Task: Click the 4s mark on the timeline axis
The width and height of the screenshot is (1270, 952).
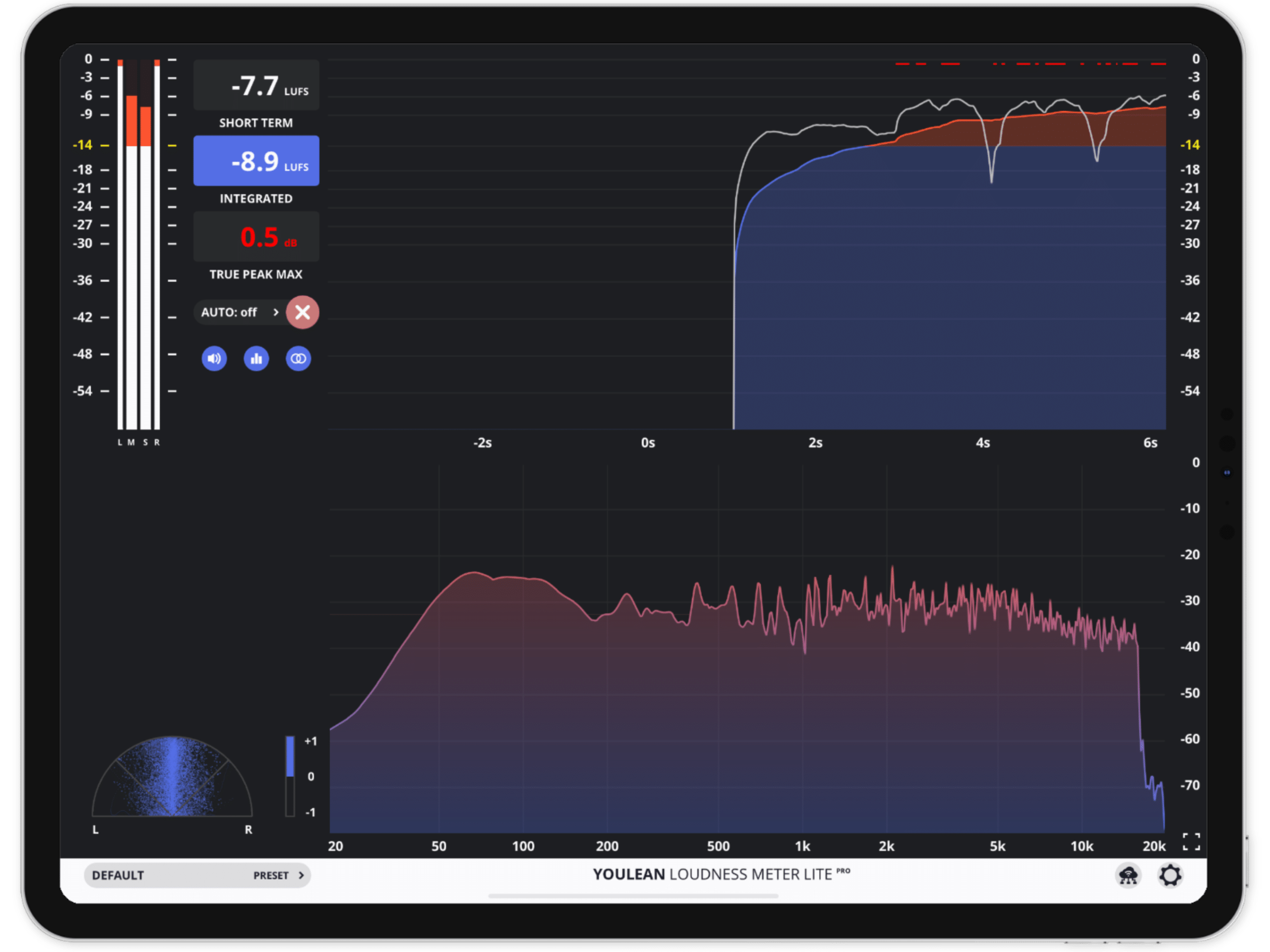Action: pyautogui.click(x=983, y=443)
